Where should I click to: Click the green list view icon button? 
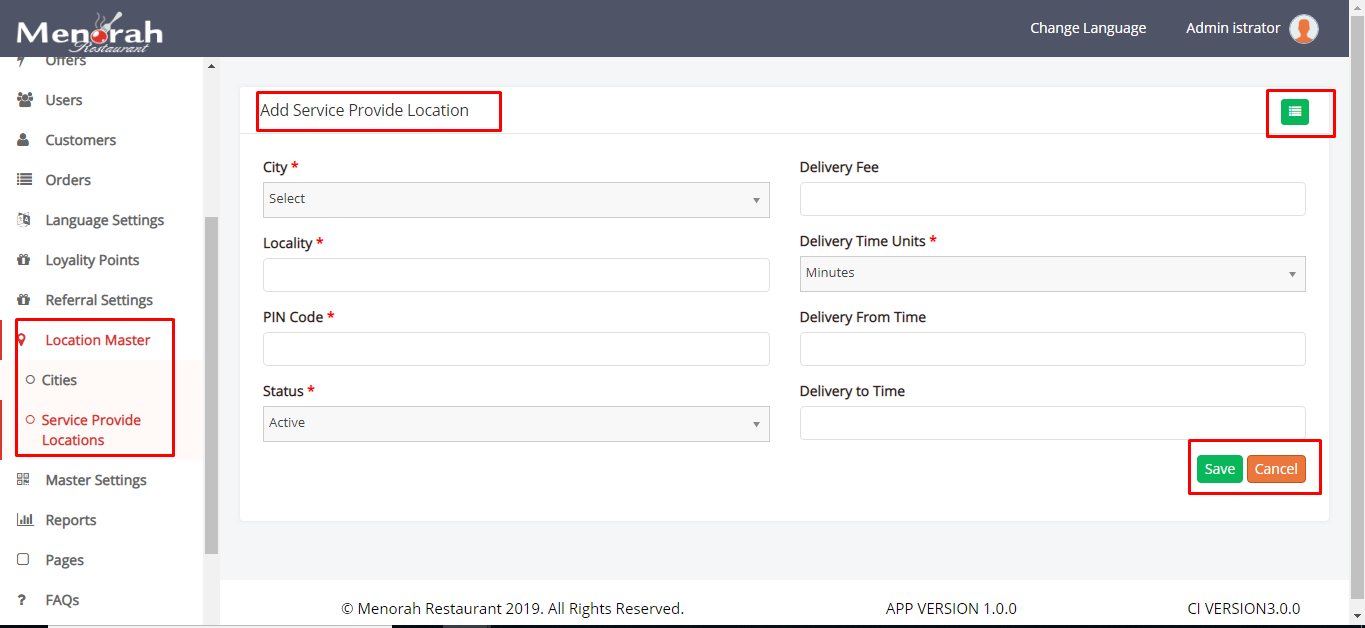pyautogui.click(x=1294, y=112)
